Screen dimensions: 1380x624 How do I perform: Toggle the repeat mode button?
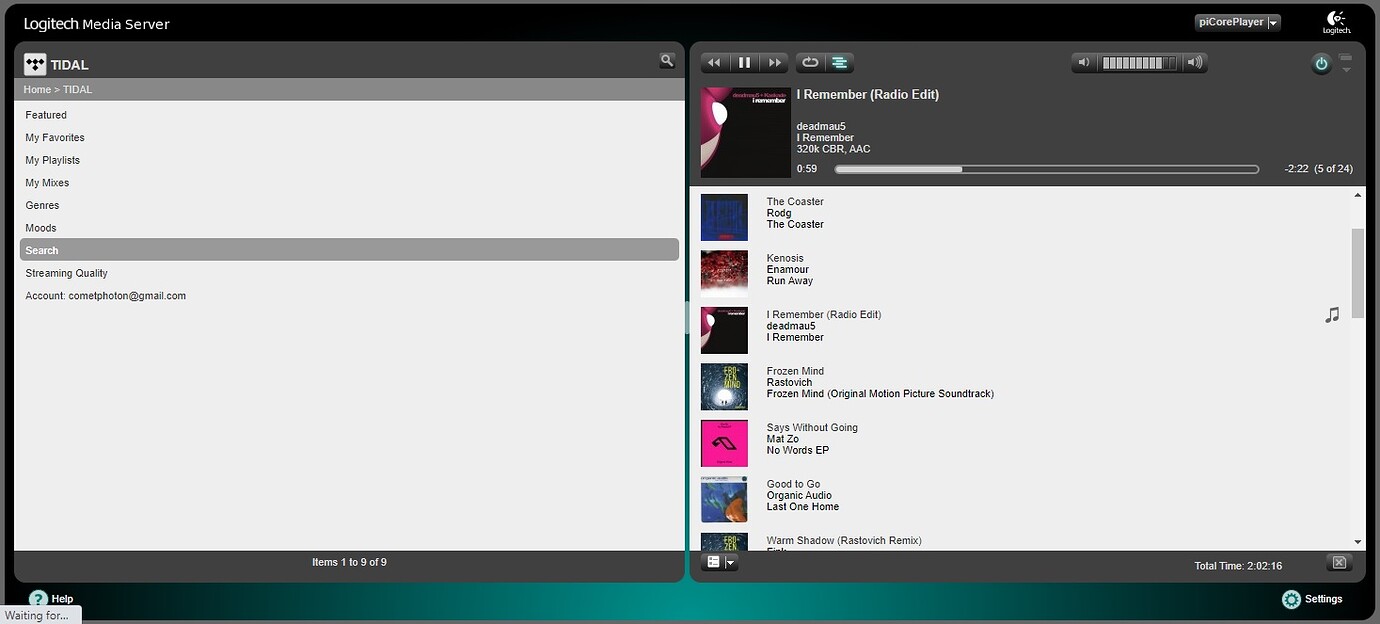[810, 63]
